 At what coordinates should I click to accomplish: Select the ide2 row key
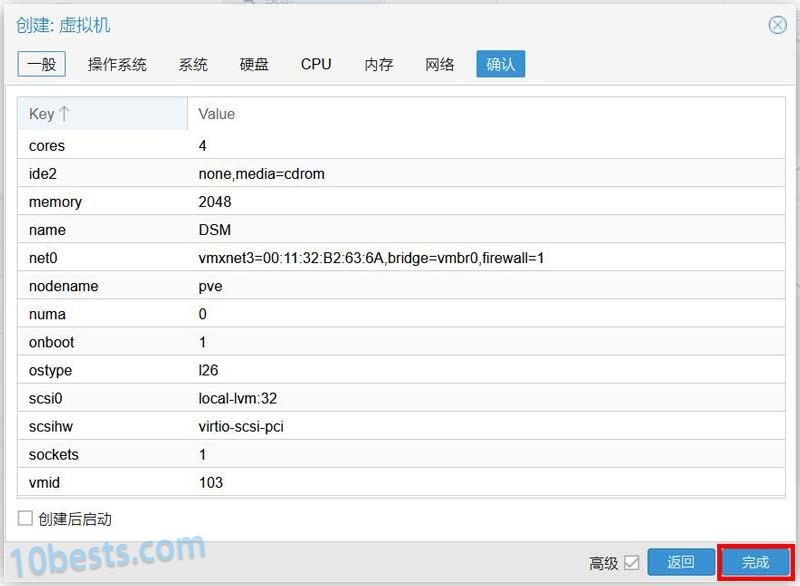click(x=43, y=174)
